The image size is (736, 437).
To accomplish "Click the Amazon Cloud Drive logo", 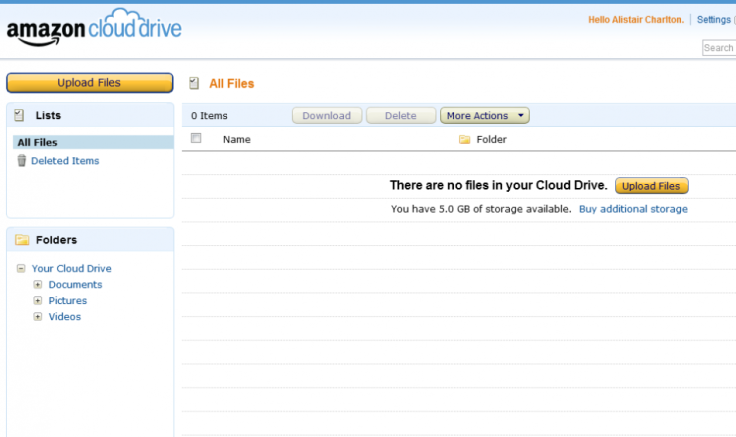I will pos(94,28).
